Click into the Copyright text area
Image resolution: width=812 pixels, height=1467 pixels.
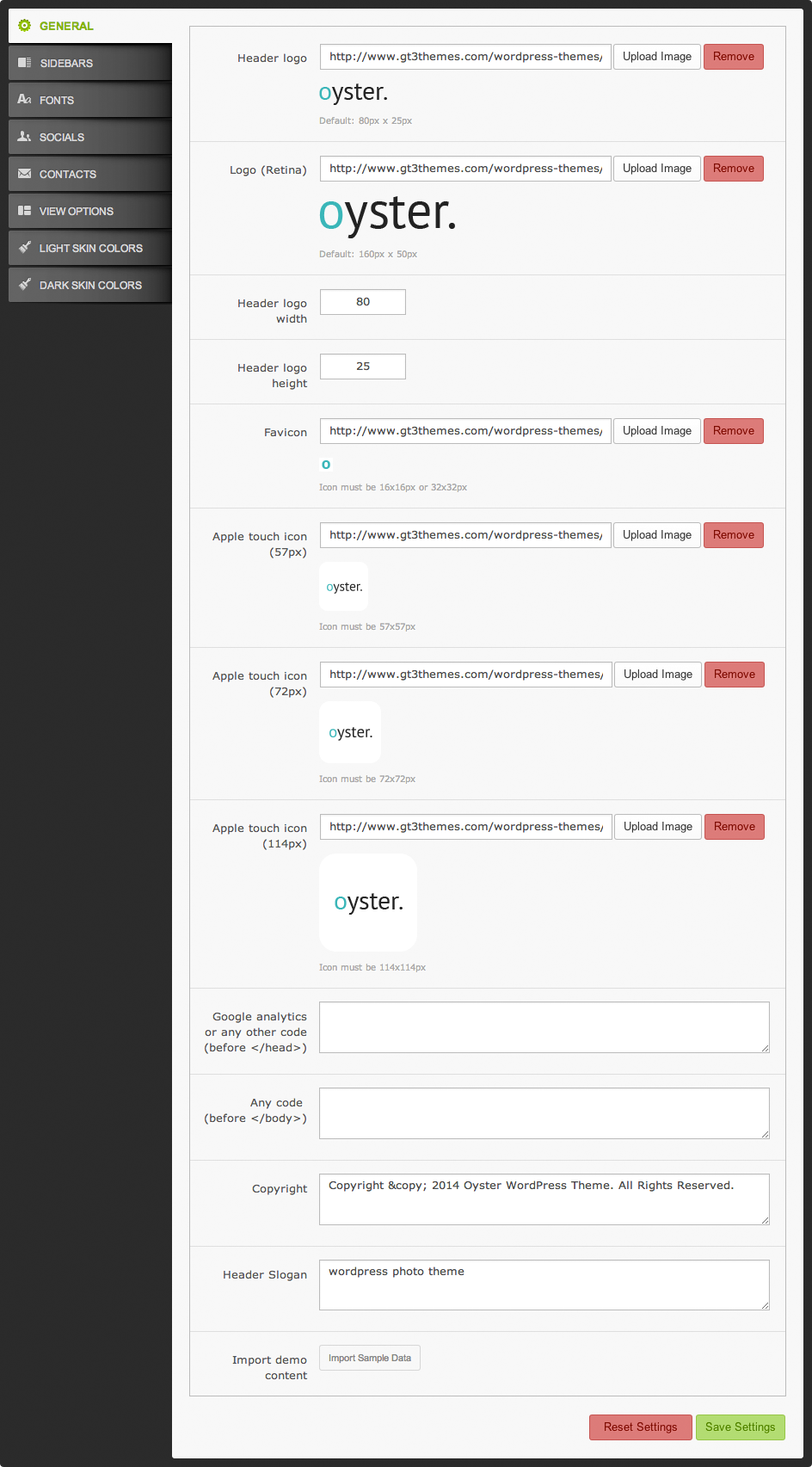click(x=544, y=1199)
